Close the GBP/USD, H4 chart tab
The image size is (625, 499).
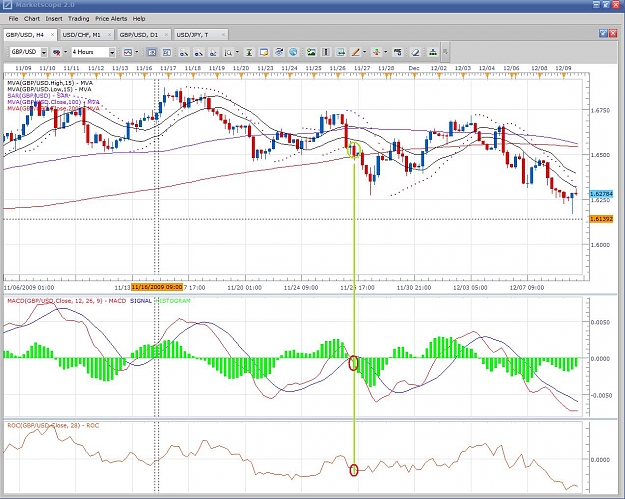pos(52,35)
